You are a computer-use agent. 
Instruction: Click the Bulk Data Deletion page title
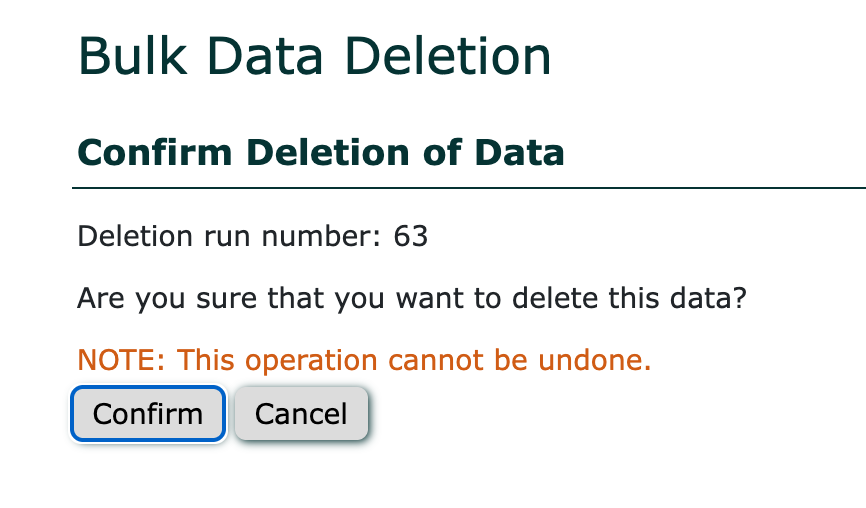(314, 56)
